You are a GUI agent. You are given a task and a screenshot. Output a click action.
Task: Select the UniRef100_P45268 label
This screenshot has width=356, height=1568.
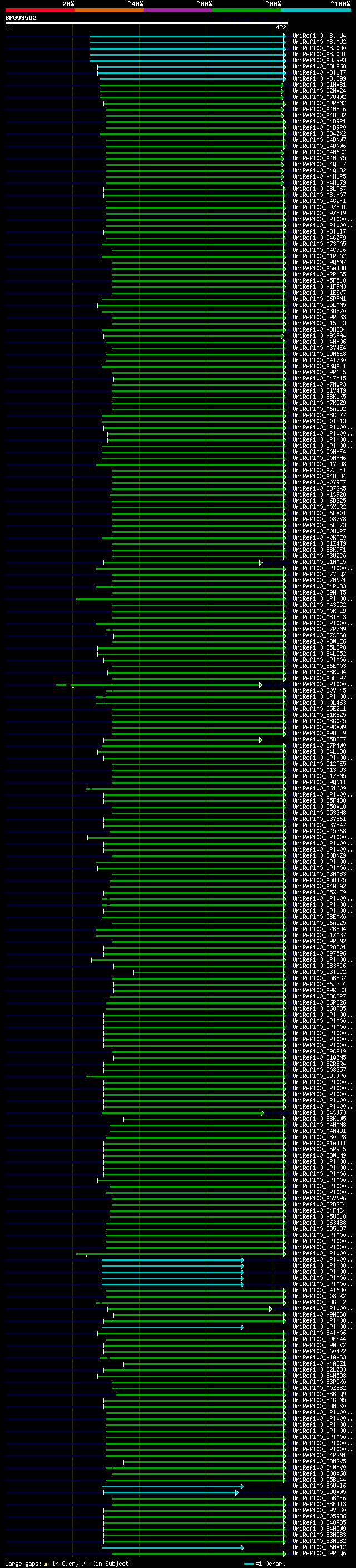click(319, 831)
